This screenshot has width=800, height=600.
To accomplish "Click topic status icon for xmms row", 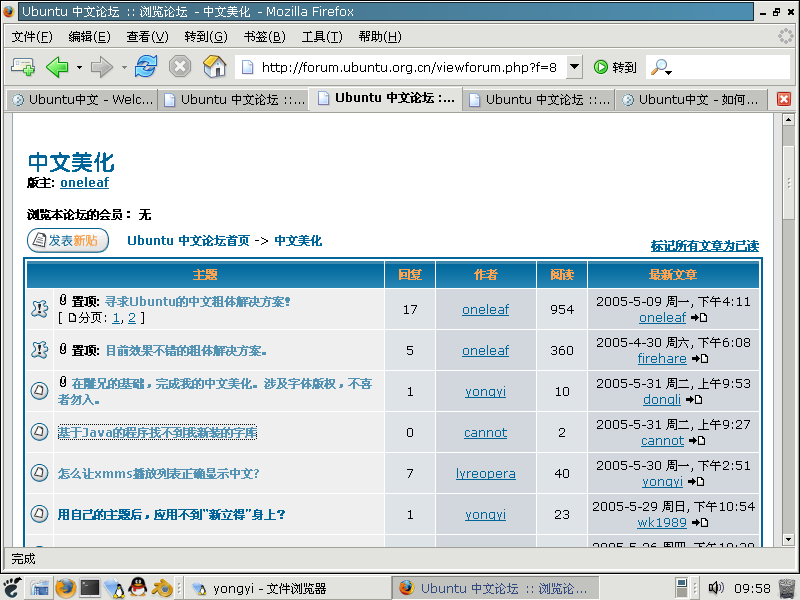I will [39, 473].
